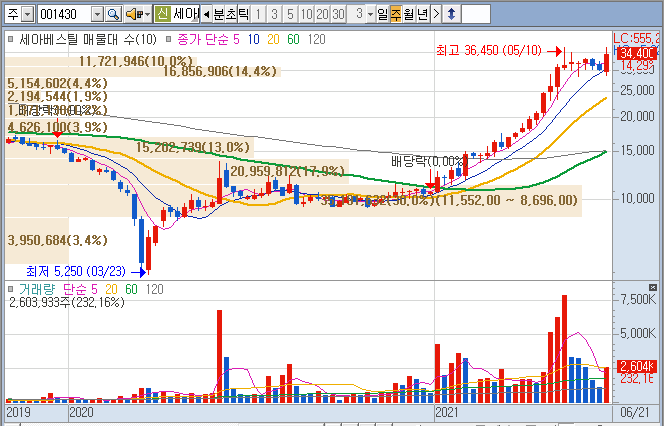Open the dropdown arrow beside the speaker icon
This screenshot has width=664, height=426.
pos(148,15)
